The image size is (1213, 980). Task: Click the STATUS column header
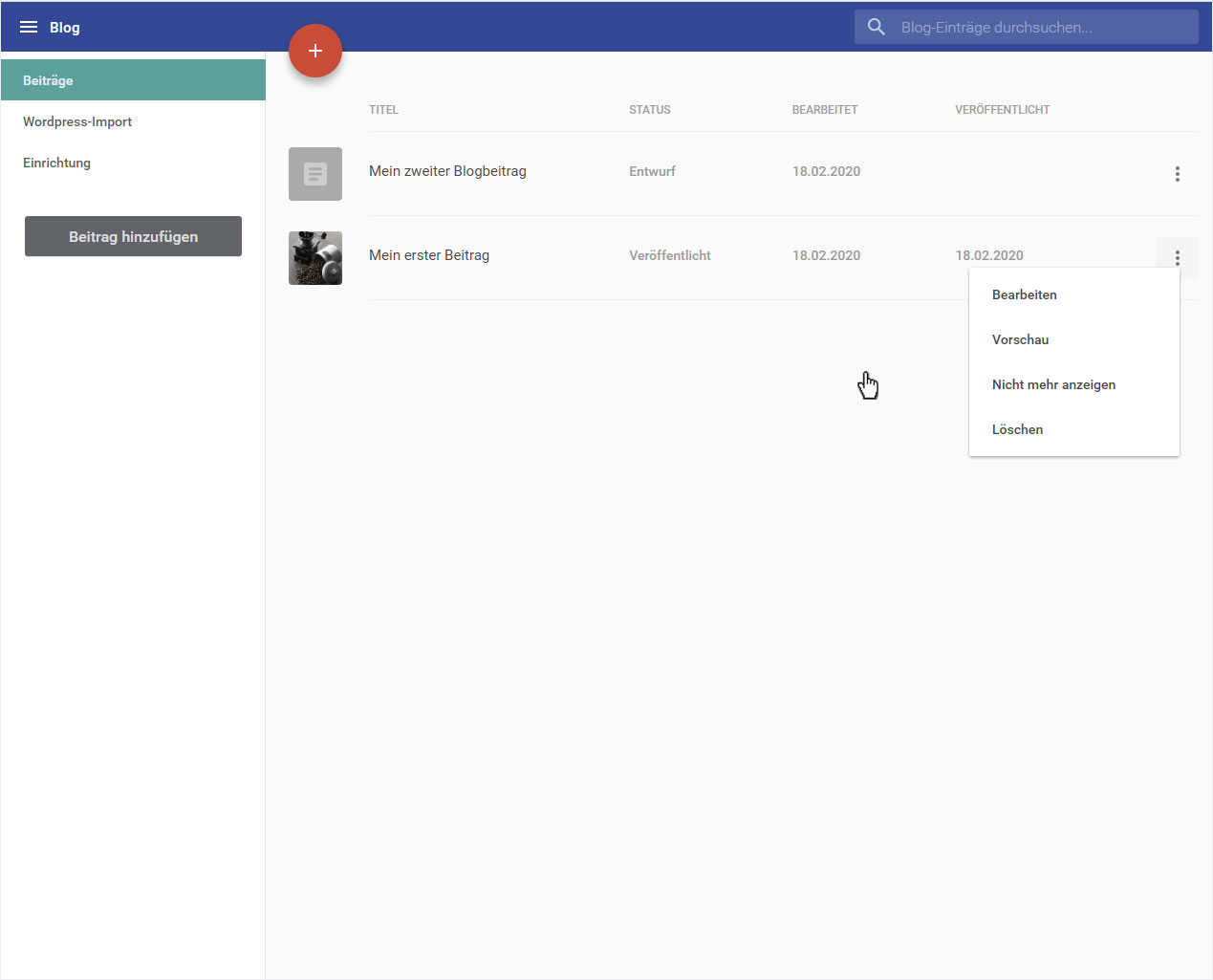click(650, 110)
